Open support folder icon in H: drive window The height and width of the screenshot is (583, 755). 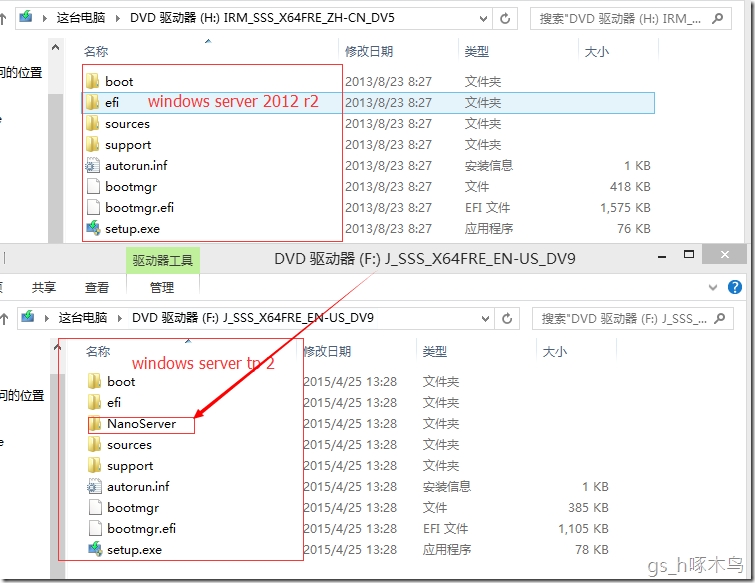92,144
